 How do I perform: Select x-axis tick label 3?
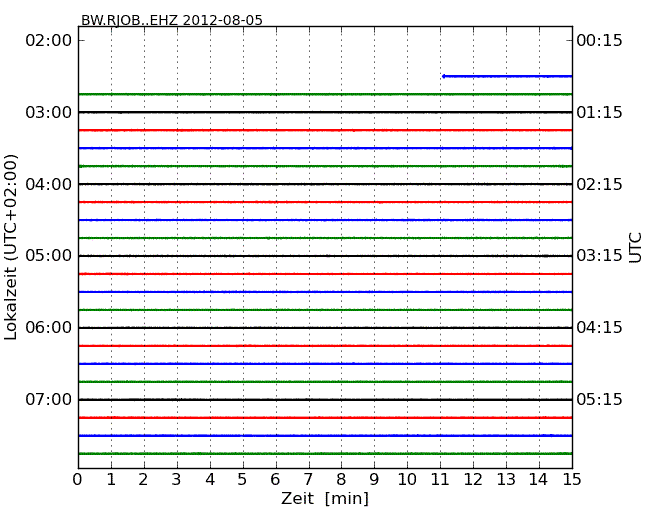177,480
